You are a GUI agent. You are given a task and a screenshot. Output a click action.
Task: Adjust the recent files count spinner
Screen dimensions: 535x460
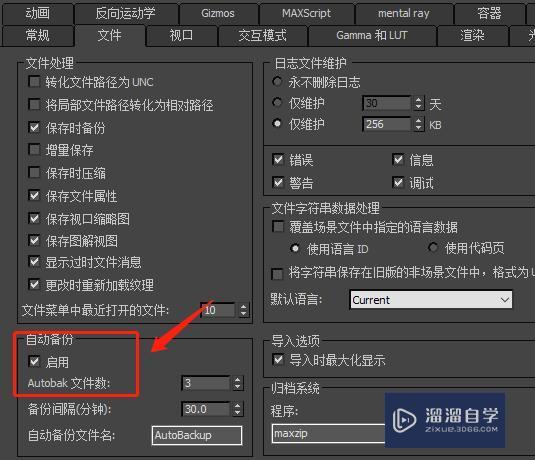pyautogui.click(x=243, y=310)
